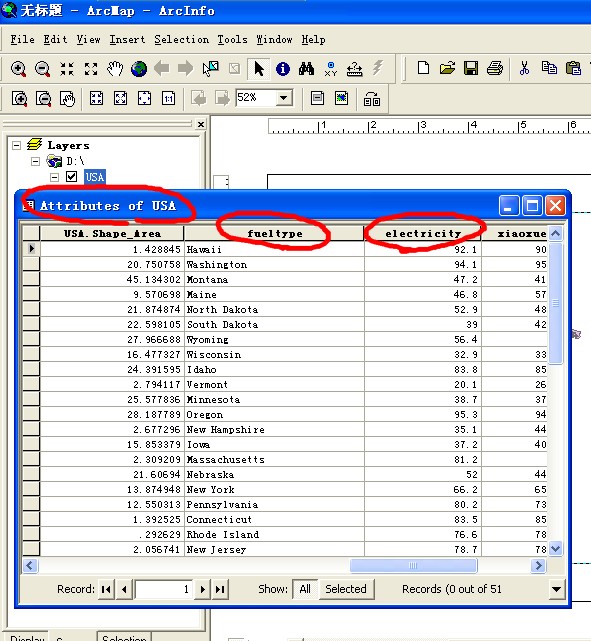The width and height of the screenshot is (591, 641).
Task: Select the Zoom In magnifier tool
Action: click(x=18, y=69)
